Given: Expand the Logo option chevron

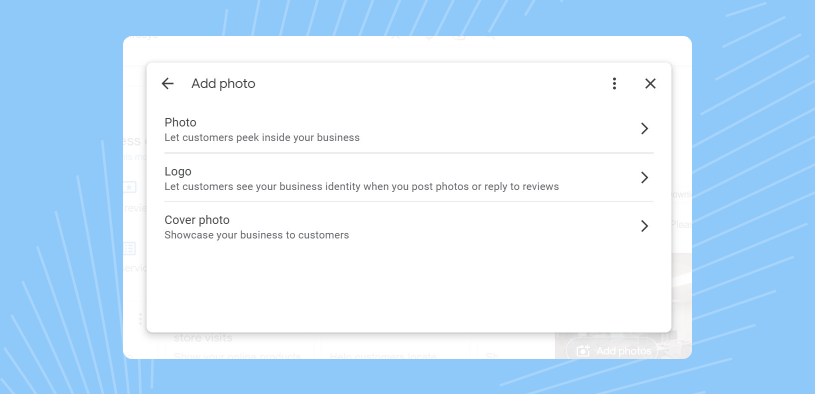Looking at the screenshot, I should [x=645, y=178].
